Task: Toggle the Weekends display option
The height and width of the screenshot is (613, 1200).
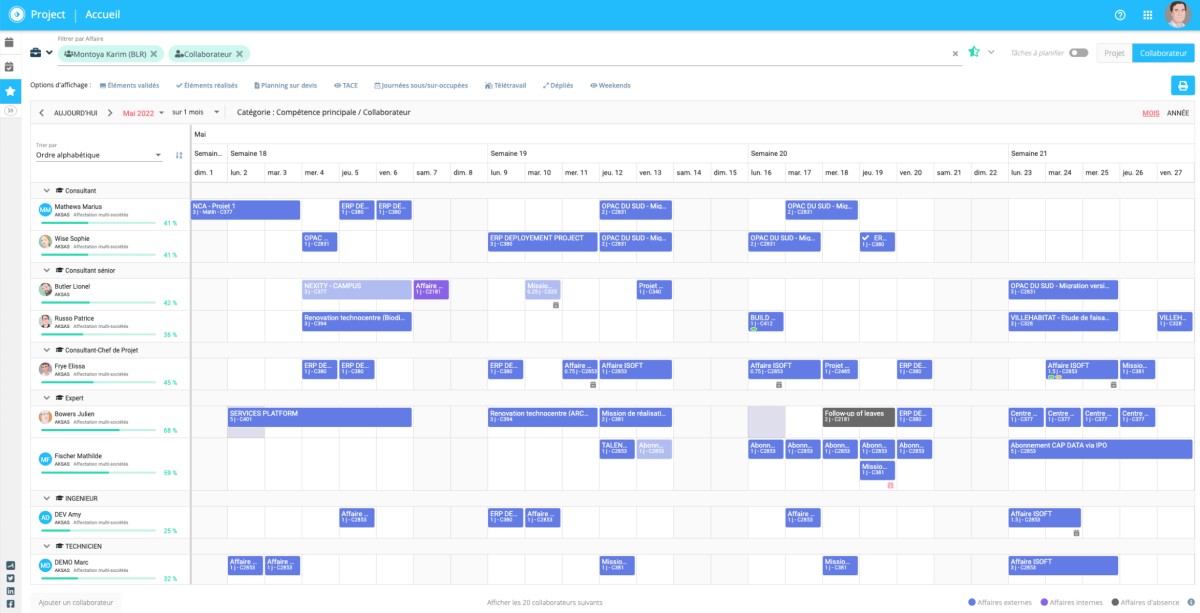Action: point(610,86)
